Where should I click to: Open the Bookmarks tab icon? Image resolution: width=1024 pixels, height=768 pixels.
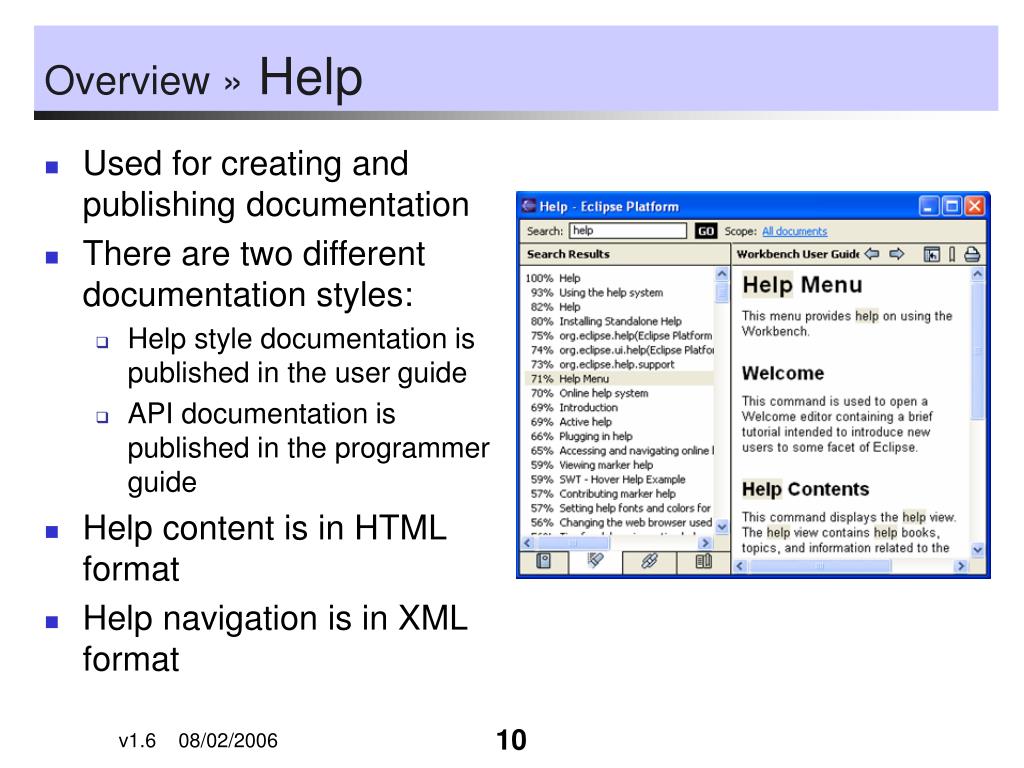coord(703,562)
